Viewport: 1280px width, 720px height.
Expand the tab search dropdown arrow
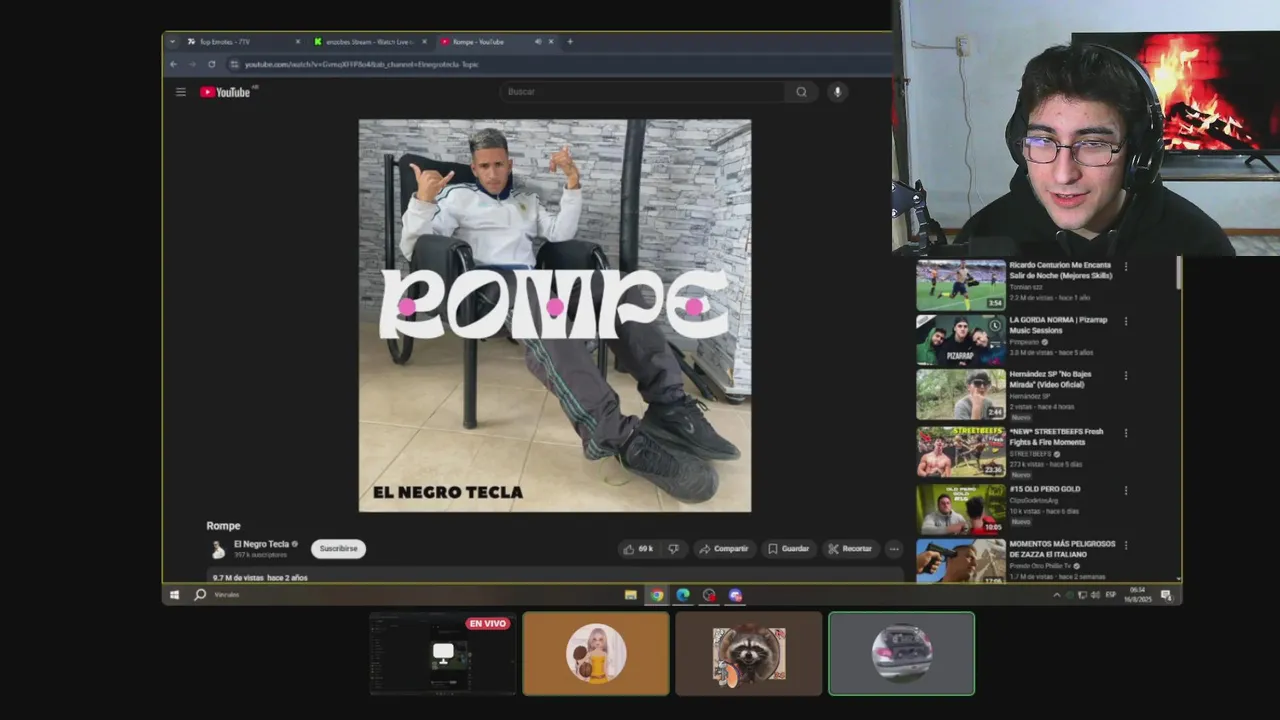[172, 42]
